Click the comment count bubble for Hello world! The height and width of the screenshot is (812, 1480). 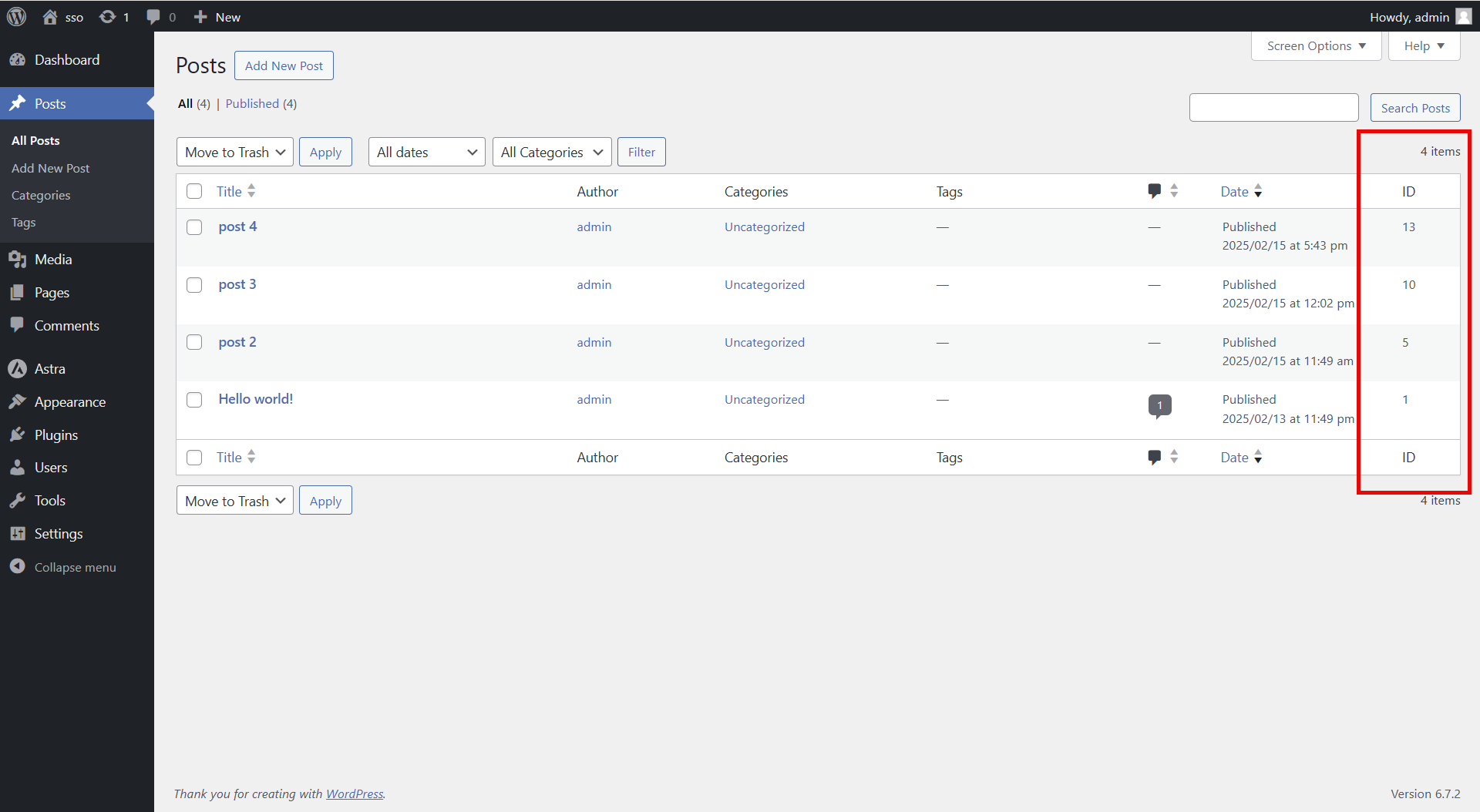1159,404
